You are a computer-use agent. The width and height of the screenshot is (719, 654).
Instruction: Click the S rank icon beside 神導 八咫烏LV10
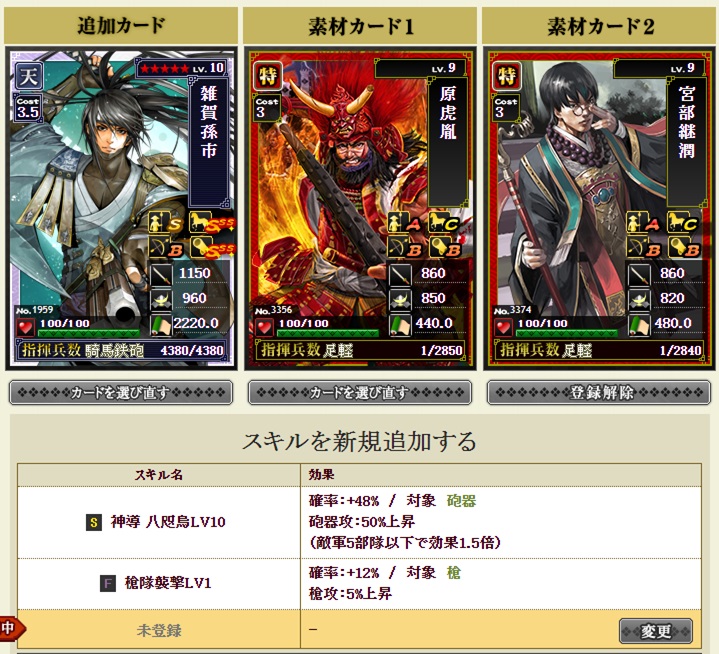pyautogui.click(x=94, y=522)
